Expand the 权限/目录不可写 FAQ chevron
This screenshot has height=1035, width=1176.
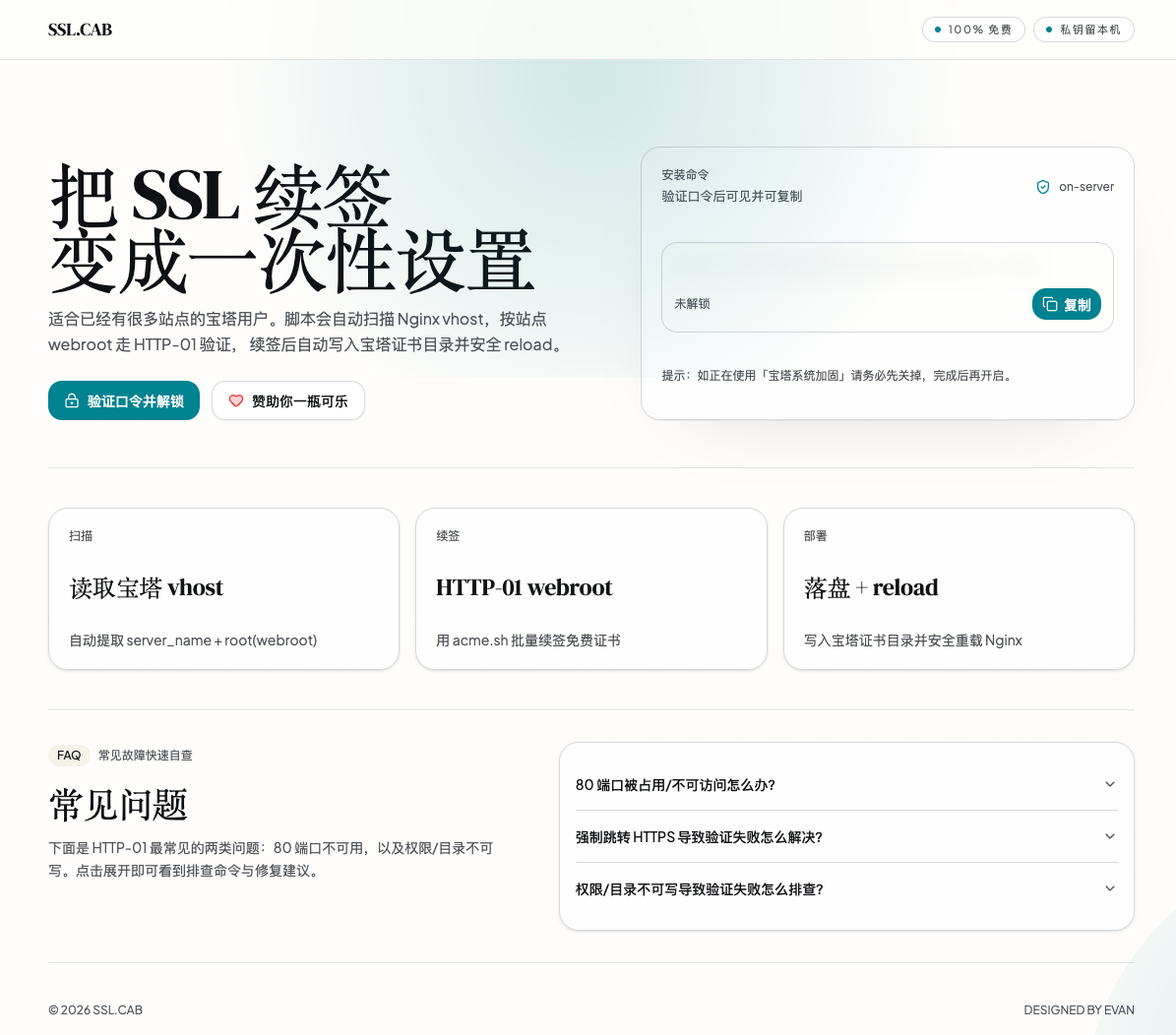1110,888
